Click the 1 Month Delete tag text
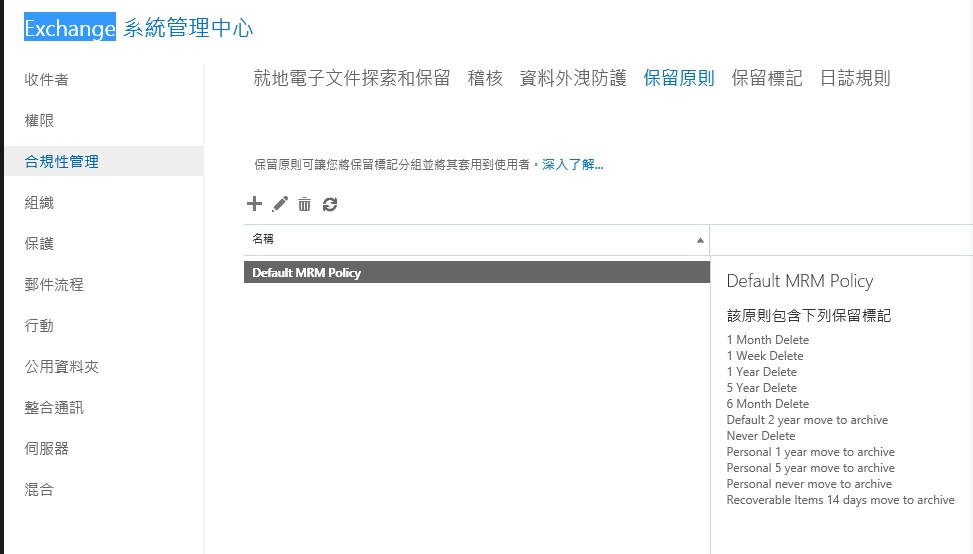This screenshot has height=554, width=973. click(x=768, y=339)
